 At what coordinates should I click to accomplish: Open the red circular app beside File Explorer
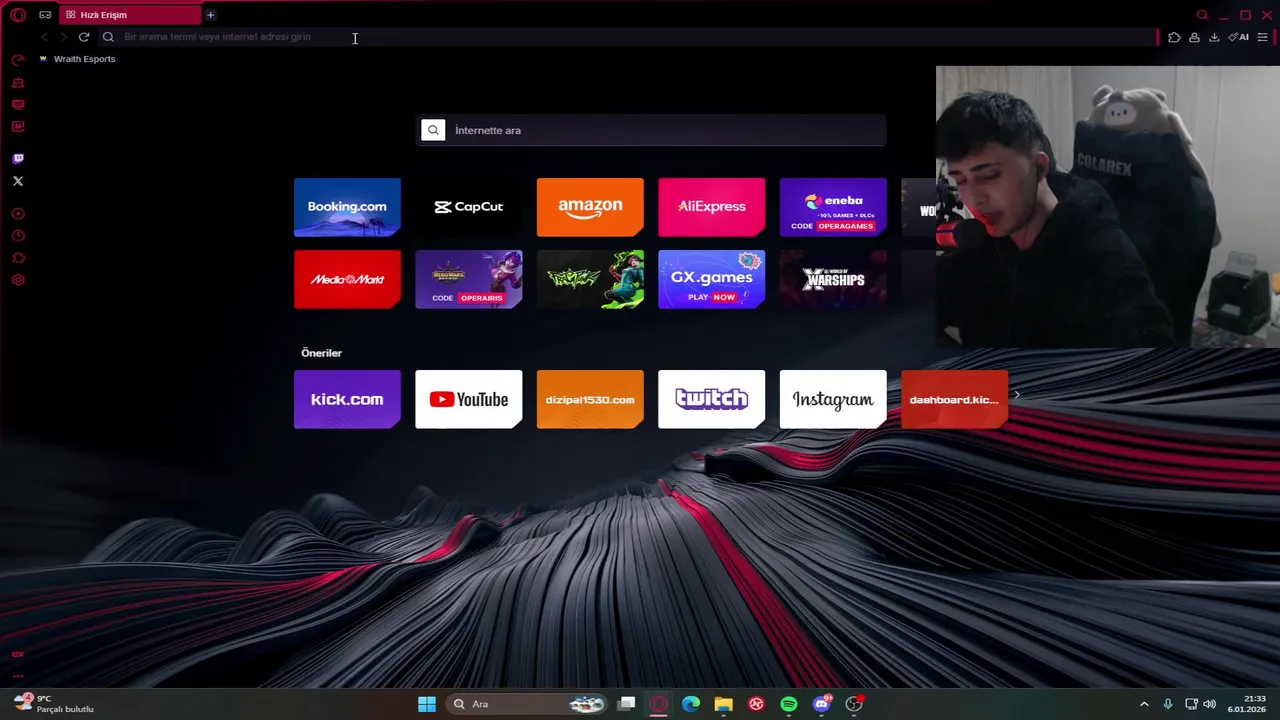756,704
